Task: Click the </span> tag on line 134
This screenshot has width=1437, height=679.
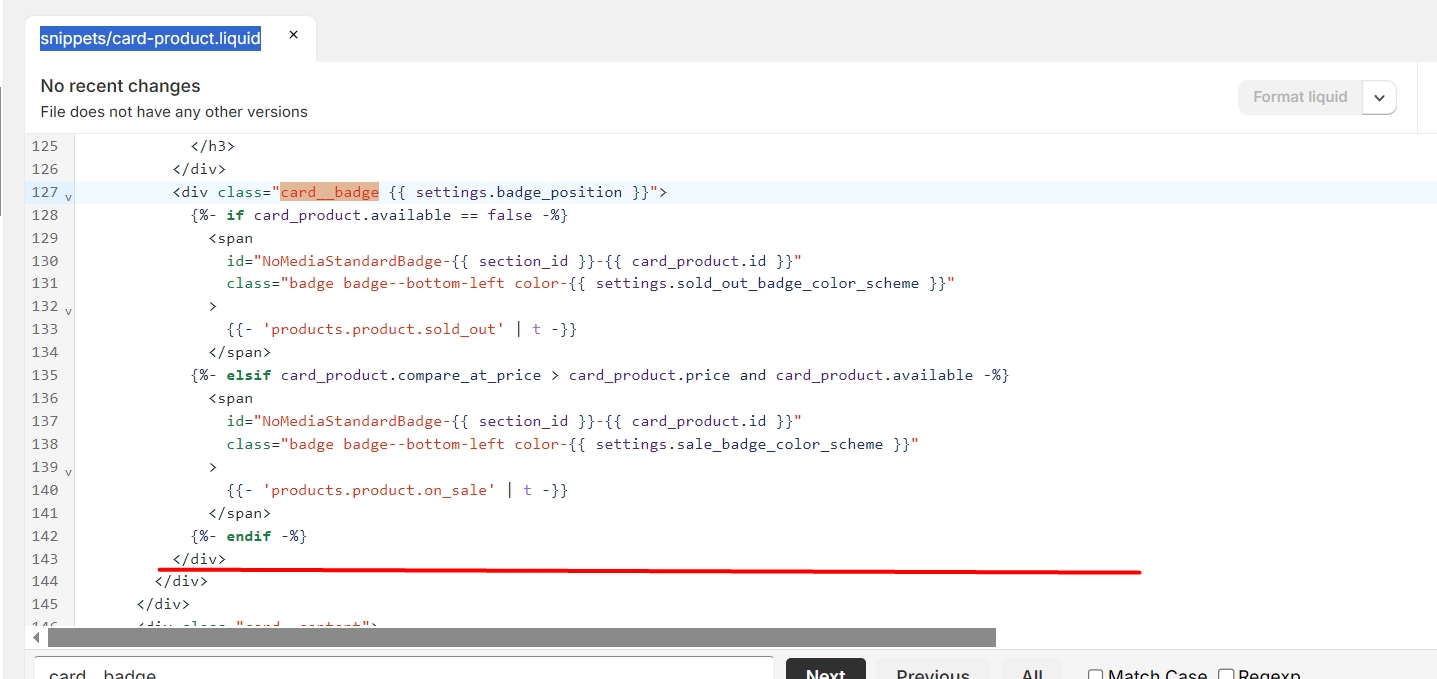Action: click(240, 352)
